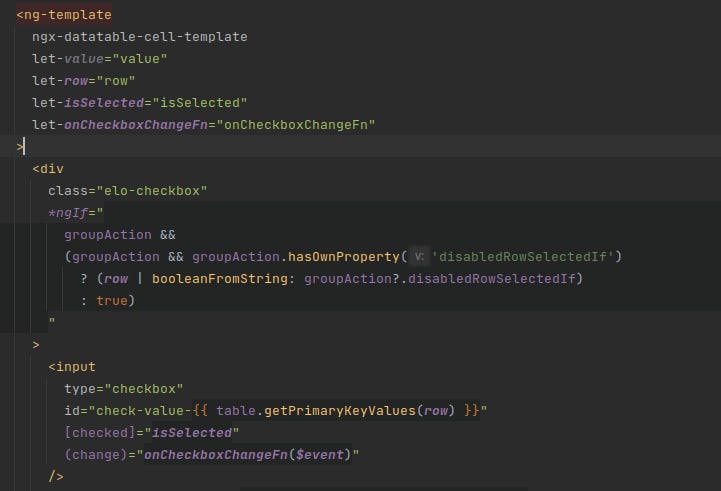Click the booleanFromString pipe name
The image size is (721, 491).
(x=220, y=279)
